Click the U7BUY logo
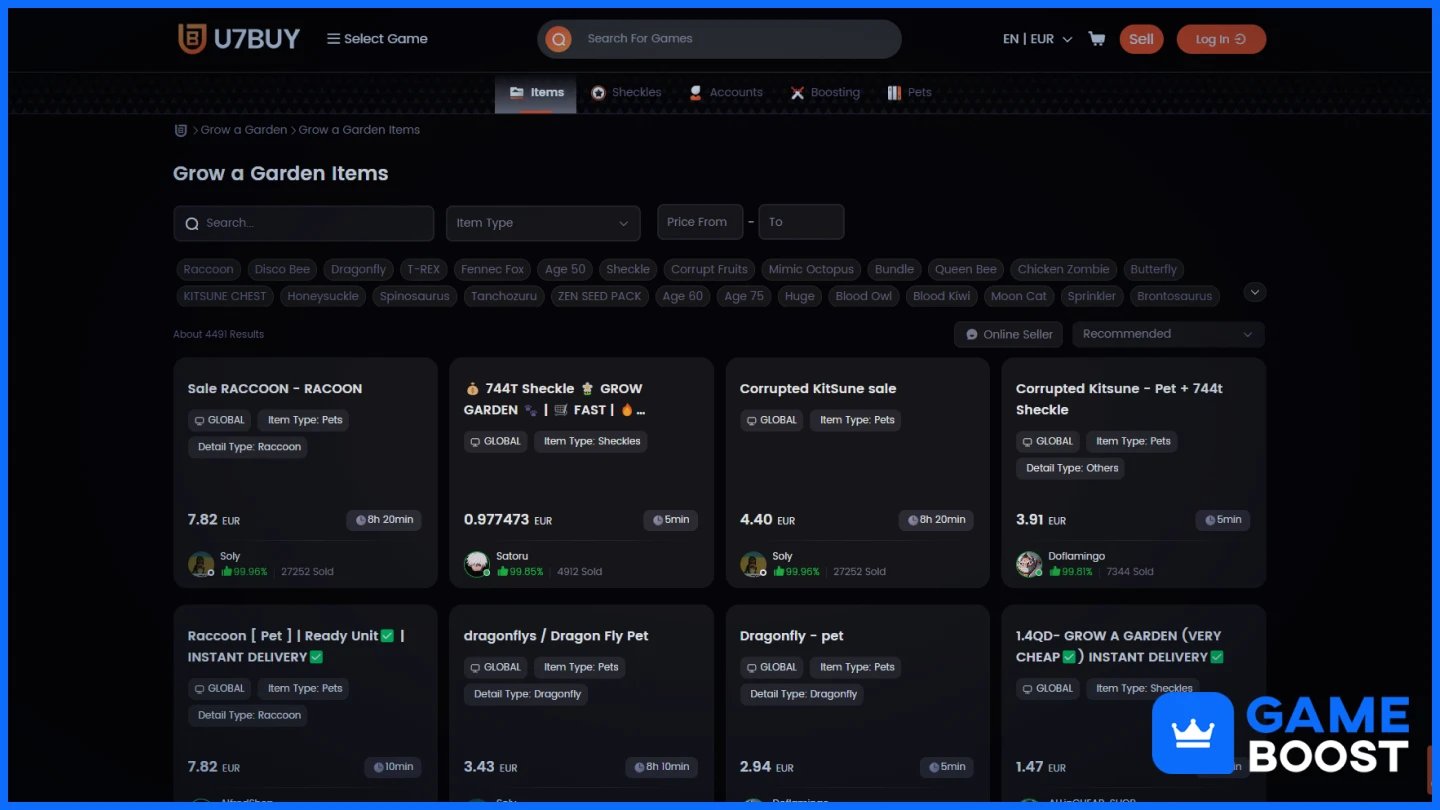The width and height of the screenshot is (1440, 810). [x=239, y=39]
